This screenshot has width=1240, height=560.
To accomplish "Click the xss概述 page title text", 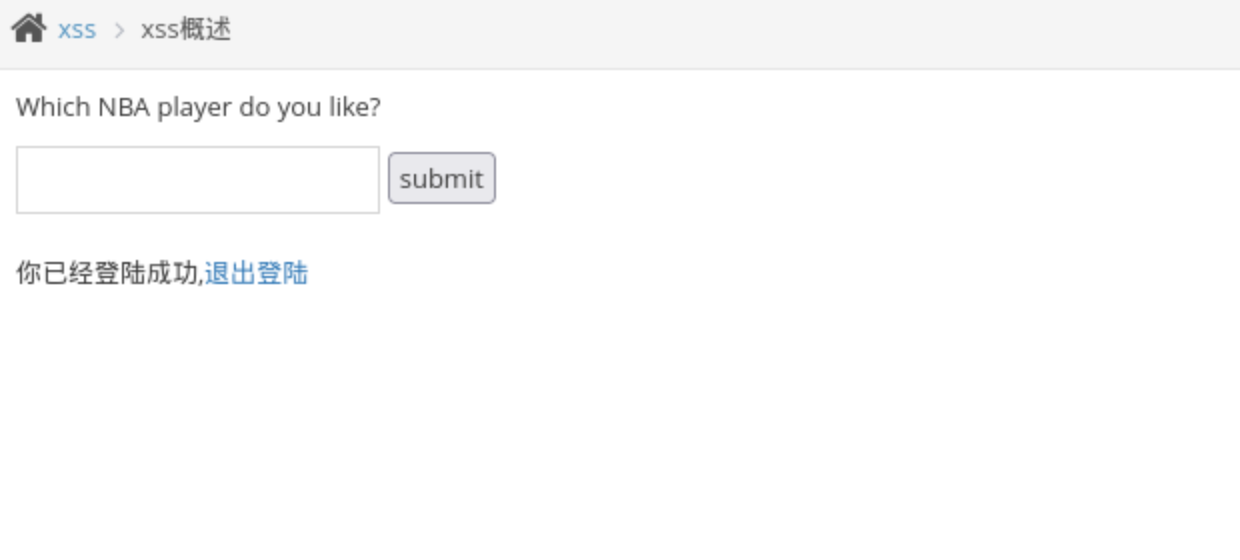I will [186, 30].
